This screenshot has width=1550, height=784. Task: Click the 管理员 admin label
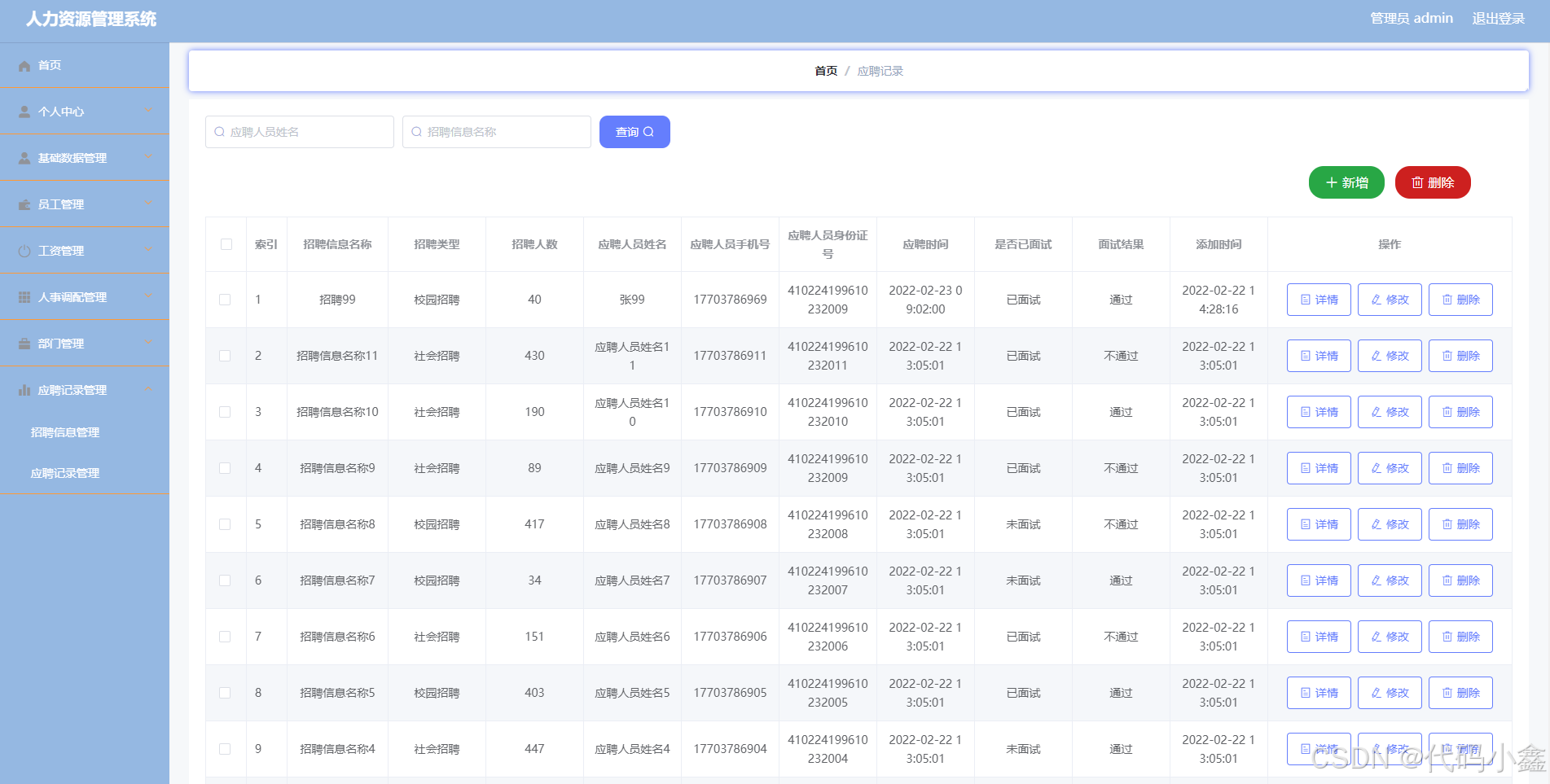pos(1412,19)
